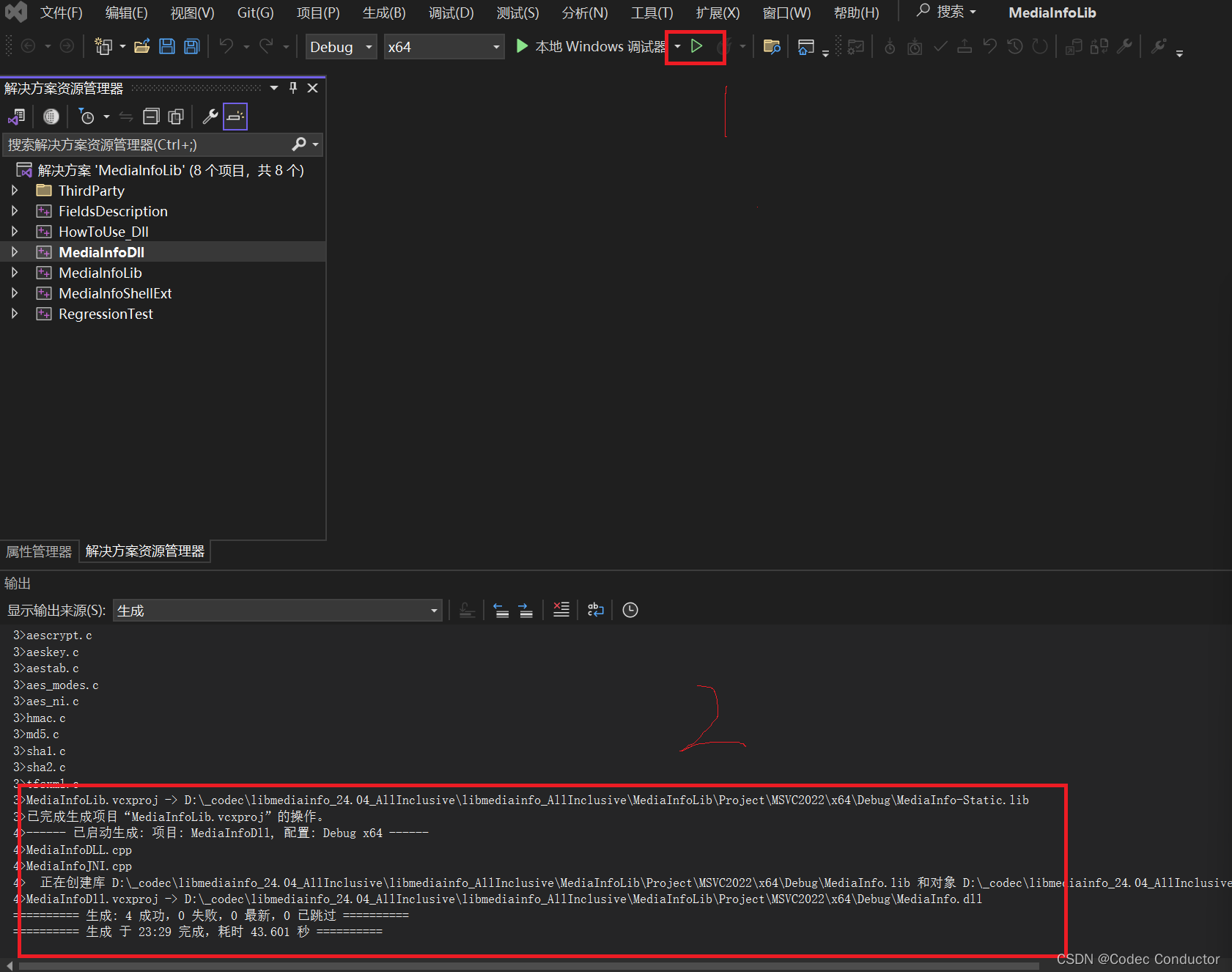This screenshot has width=1232, height=972.
Task: Toggle Show All Files in Solution Explorer
Action: (176, 117)
